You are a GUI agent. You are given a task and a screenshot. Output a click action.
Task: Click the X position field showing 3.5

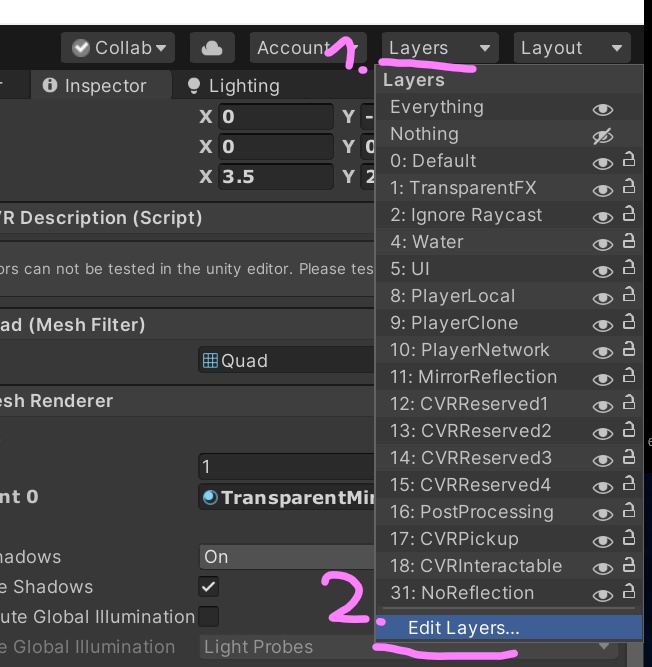coord(275,177)
